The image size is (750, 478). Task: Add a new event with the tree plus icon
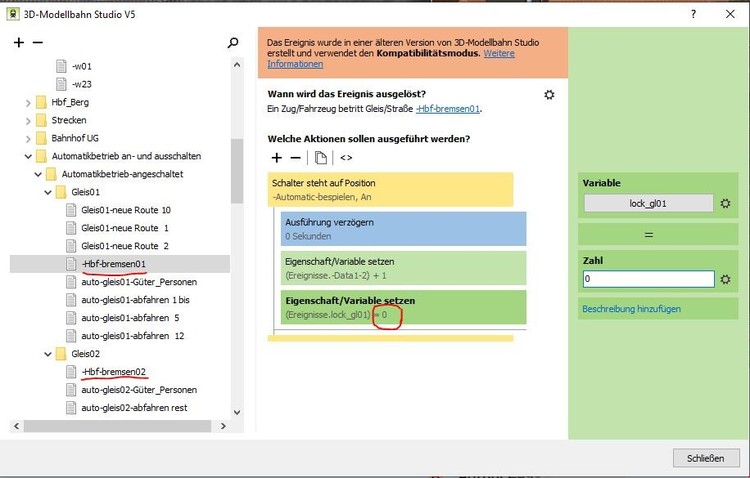(x=19, y=43)
